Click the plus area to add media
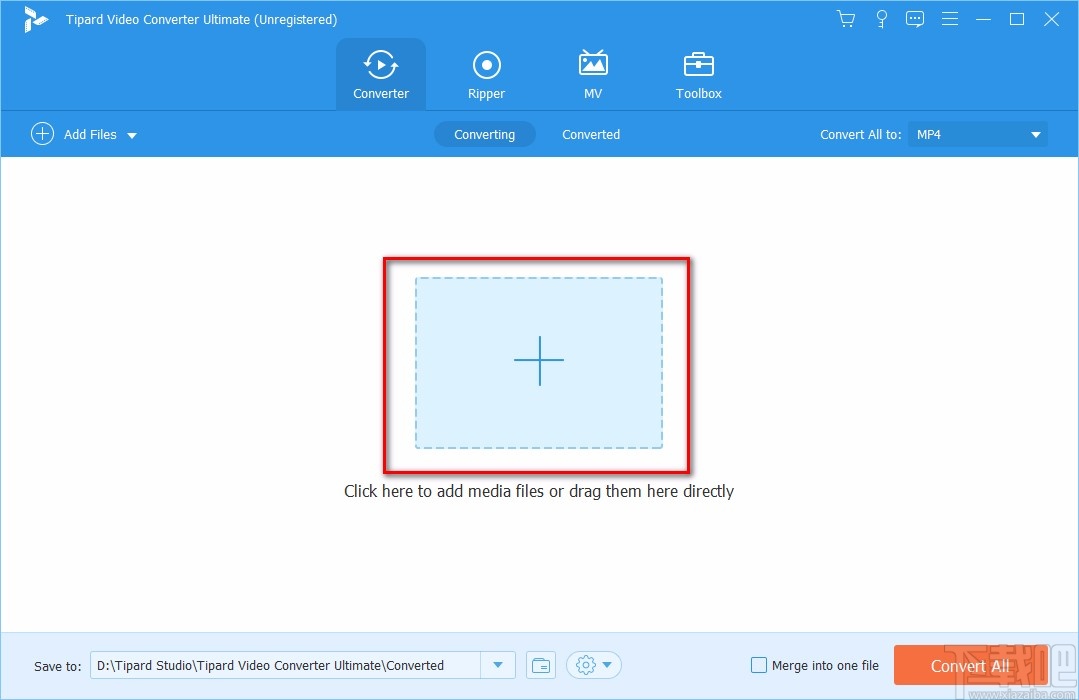 click(x=539, y=362)
